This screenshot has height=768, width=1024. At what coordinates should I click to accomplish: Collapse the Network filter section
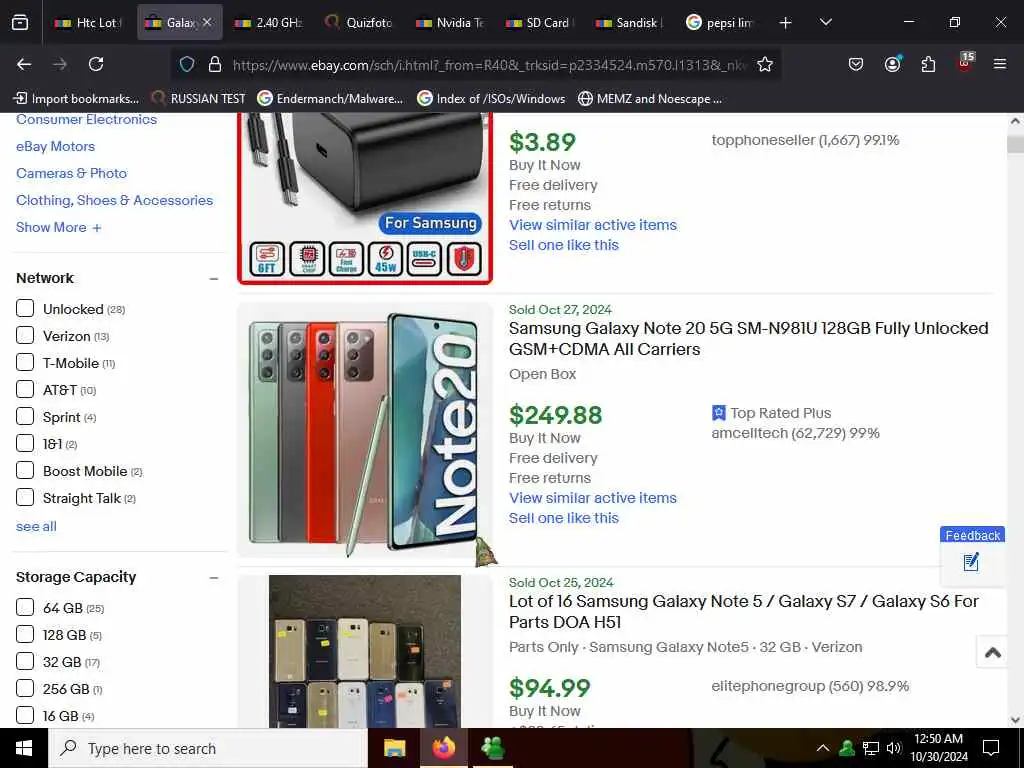pyautogui.click(x=214, y=279)
